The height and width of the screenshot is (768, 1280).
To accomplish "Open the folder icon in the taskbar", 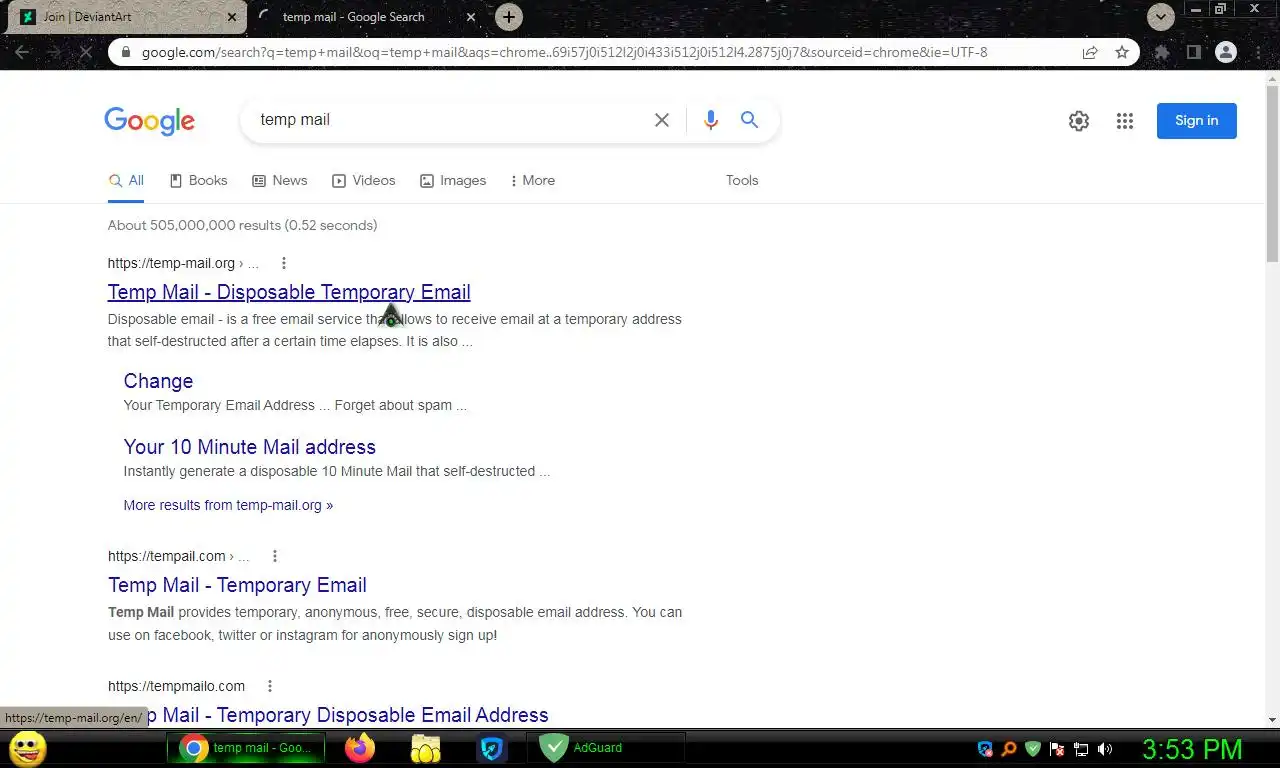I will [426, 748].
